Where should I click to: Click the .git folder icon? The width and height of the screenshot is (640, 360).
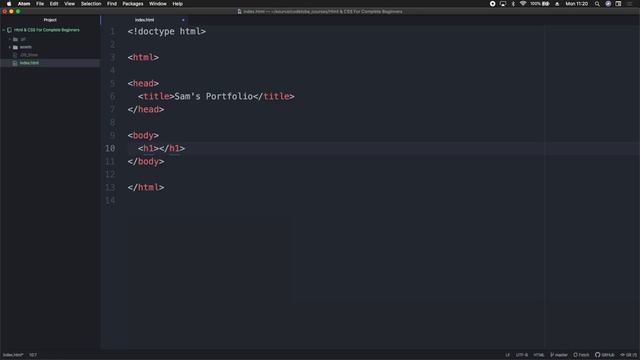[x=15, y=39]
